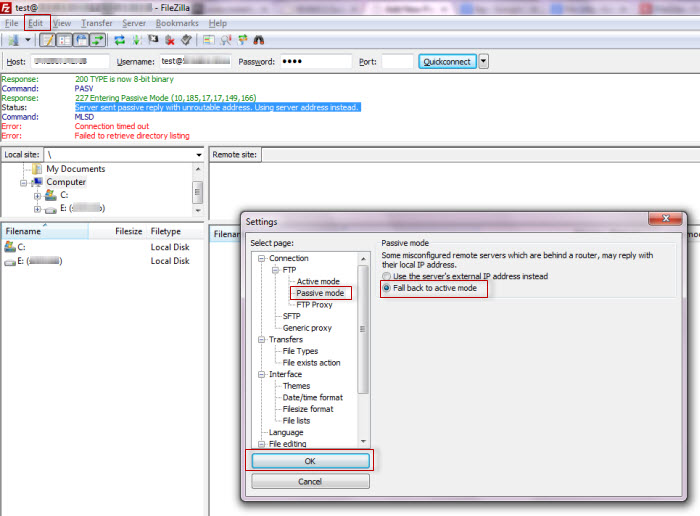Select Themes settings page
This screenshot has height=516, width=700.
pos(296,386)
